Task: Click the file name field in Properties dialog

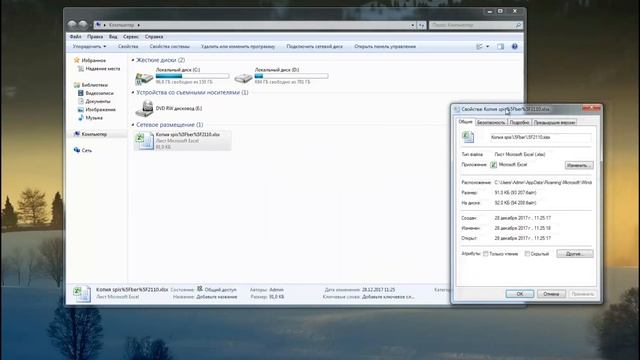Action: point(540,138)
